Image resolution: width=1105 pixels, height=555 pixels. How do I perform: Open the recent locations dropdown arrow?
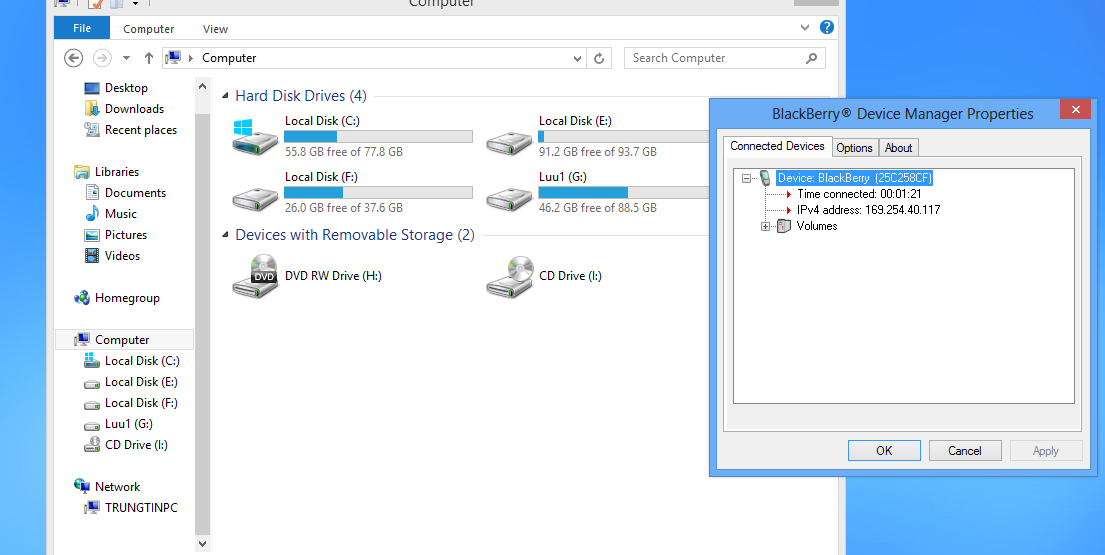tap(126, 58)
